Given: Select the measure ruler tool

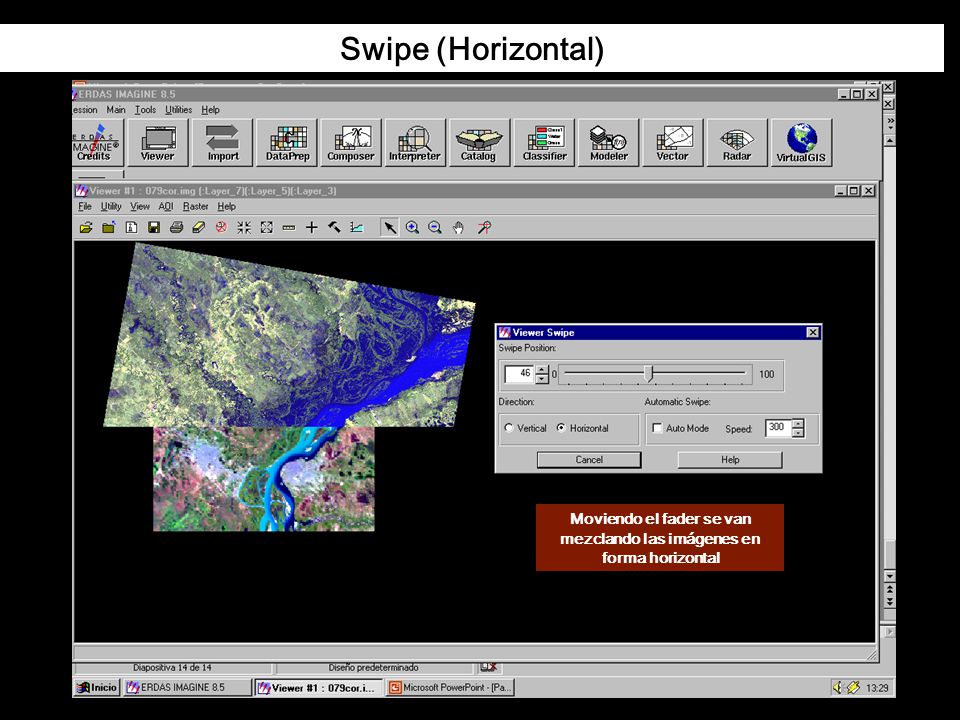Looking at the screenshot, I should pyautogui.click(x=289, y=228).
